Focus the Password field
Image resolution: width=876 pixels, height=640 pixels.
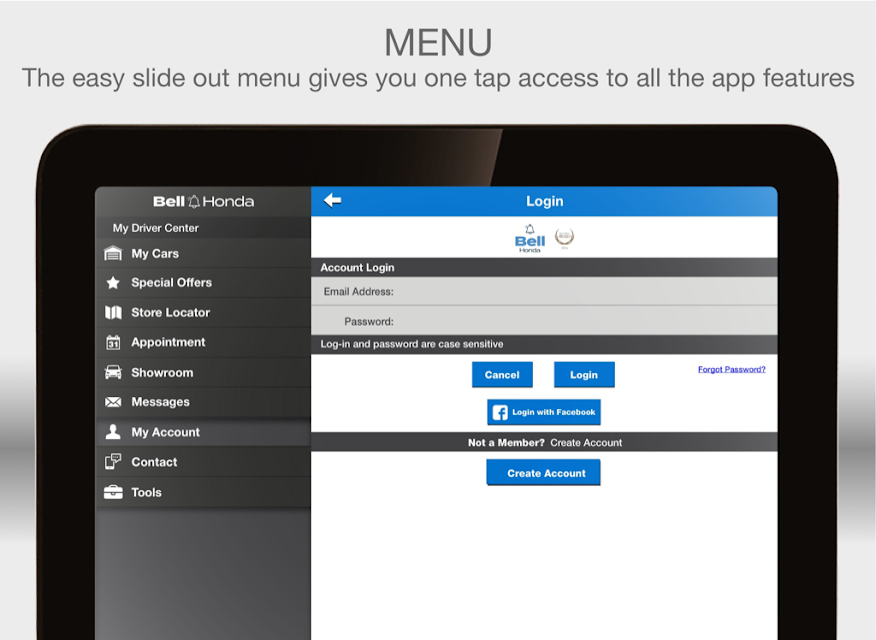pos(544,321)
